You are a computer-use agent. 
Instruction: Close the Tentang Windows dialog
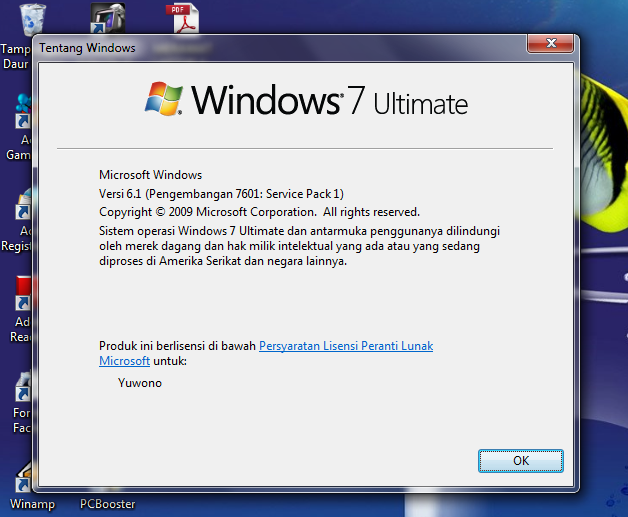[x=551, y=43]
